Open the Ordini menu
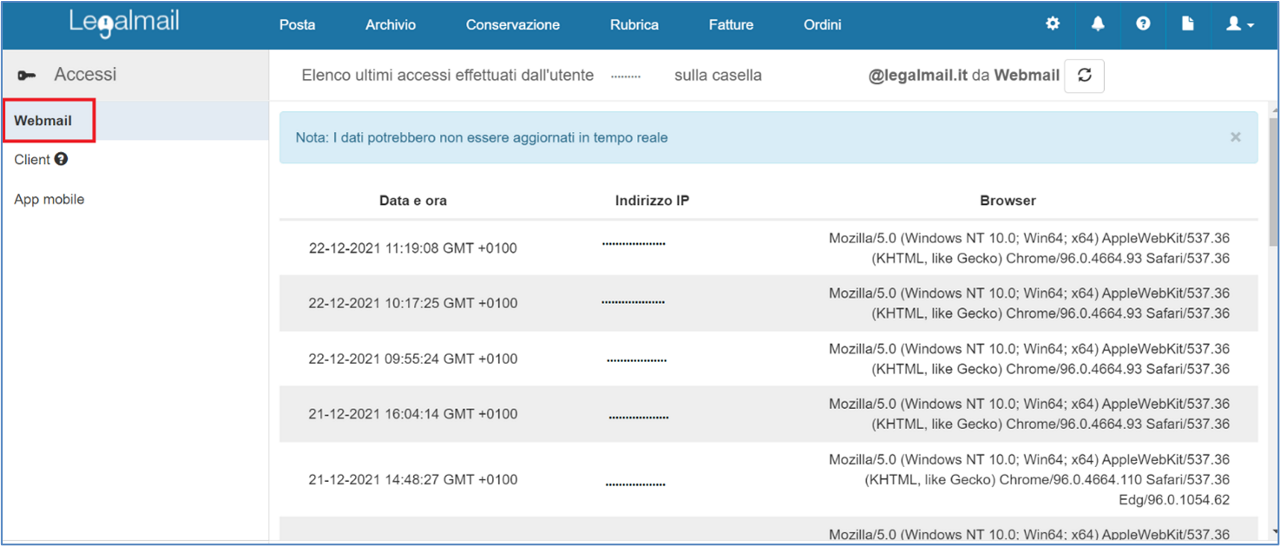 click(822, 25)
